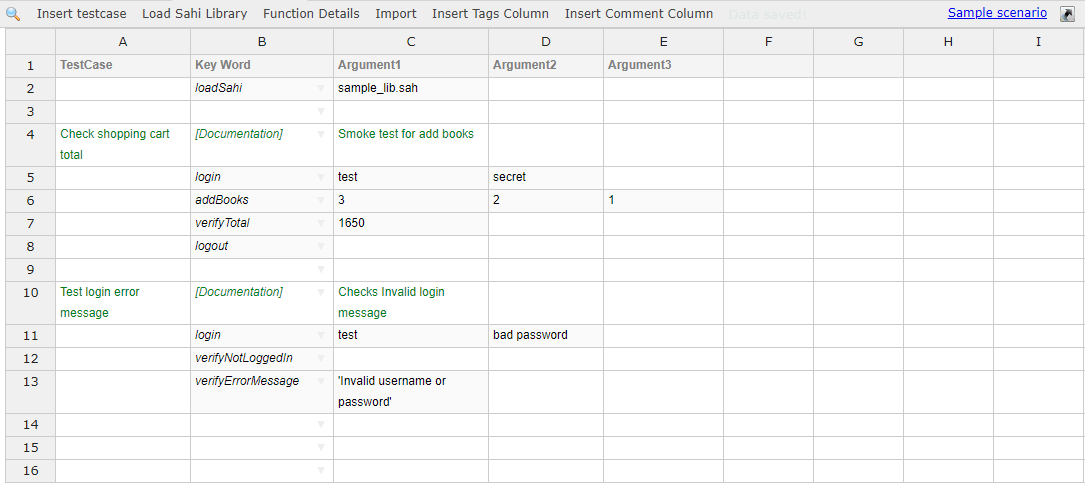Click Insert Comment Column

click(639, 14)
